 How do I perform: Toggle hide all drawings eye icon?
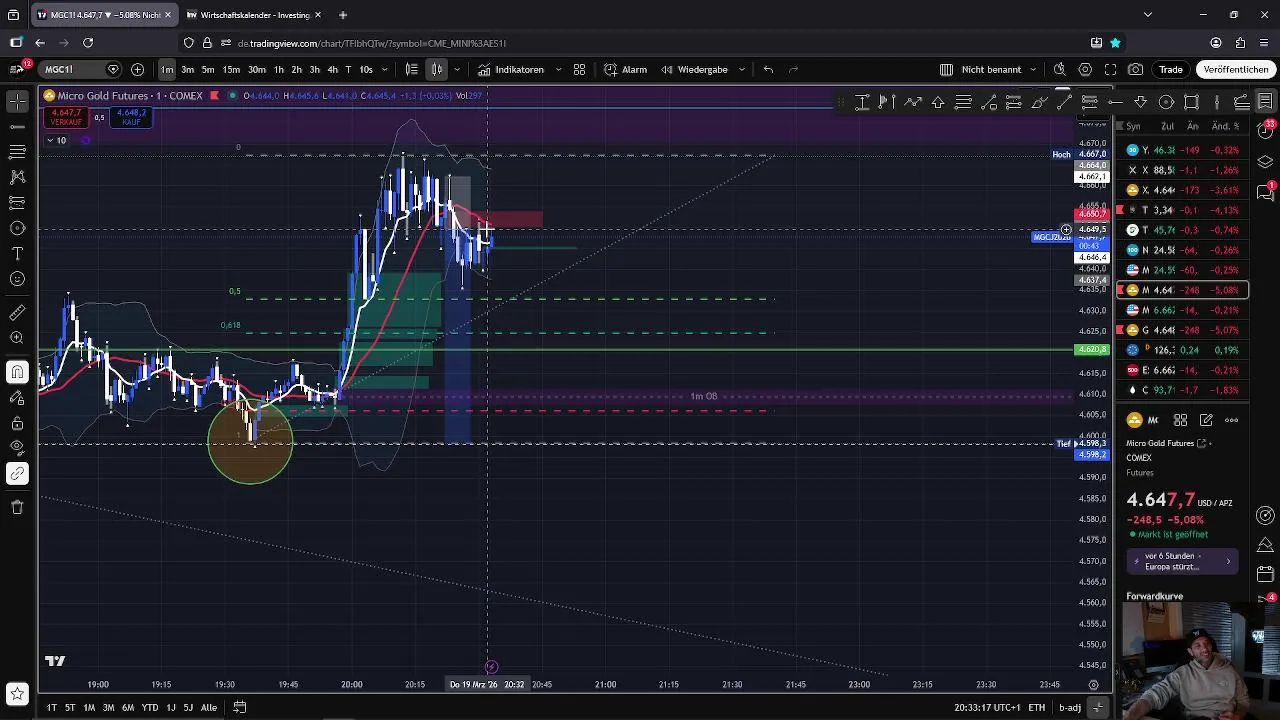[17, 446]
